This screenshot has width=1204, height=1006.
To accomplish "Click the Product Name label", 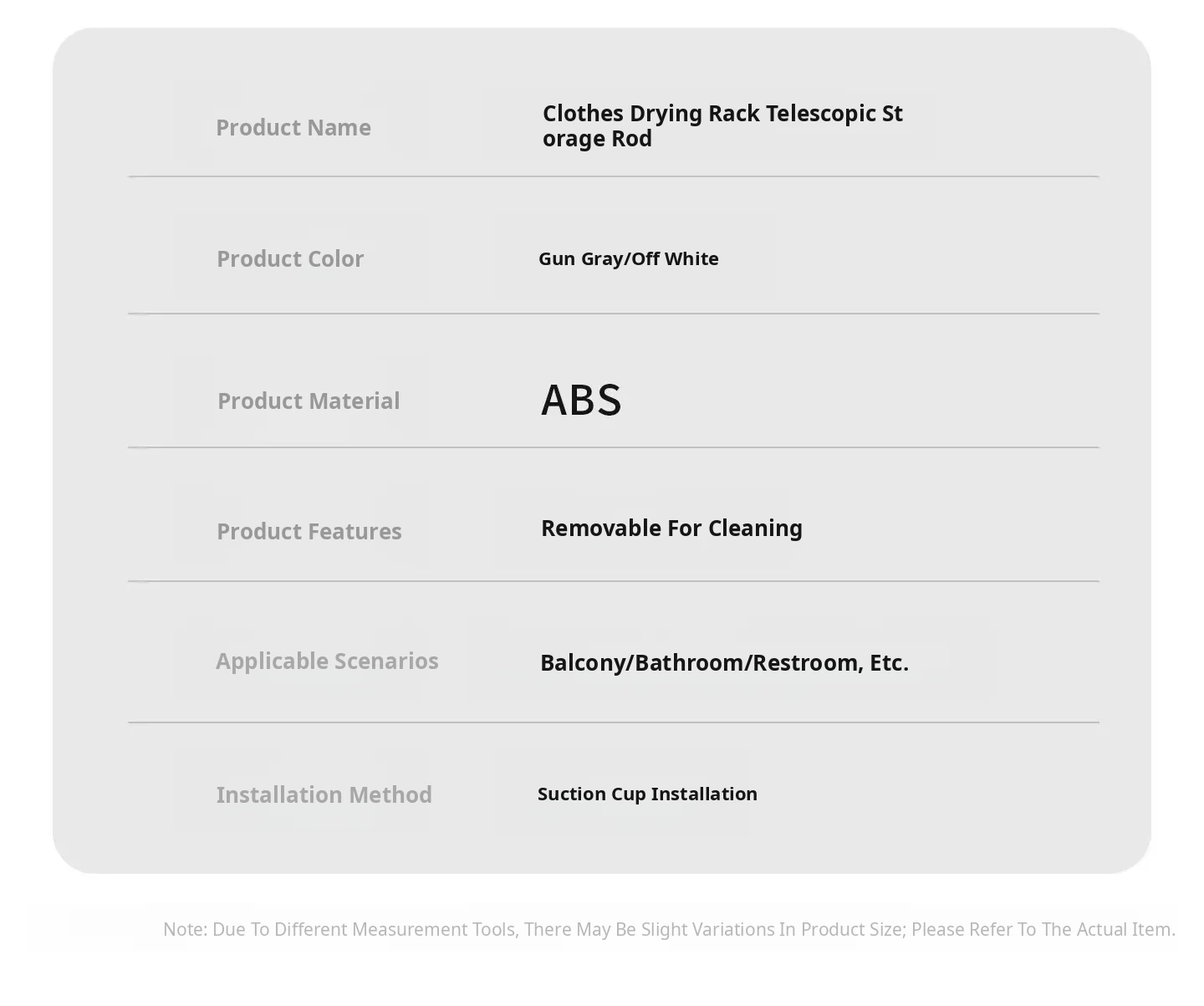I will click(293, 128).
